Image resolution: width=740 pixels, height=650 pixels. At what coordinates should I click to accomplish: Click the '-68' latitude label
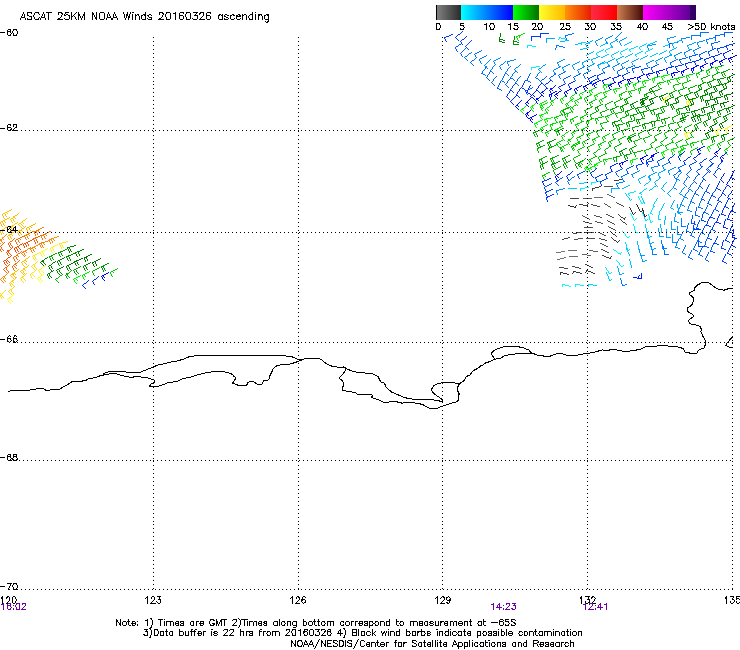point(9,457)
